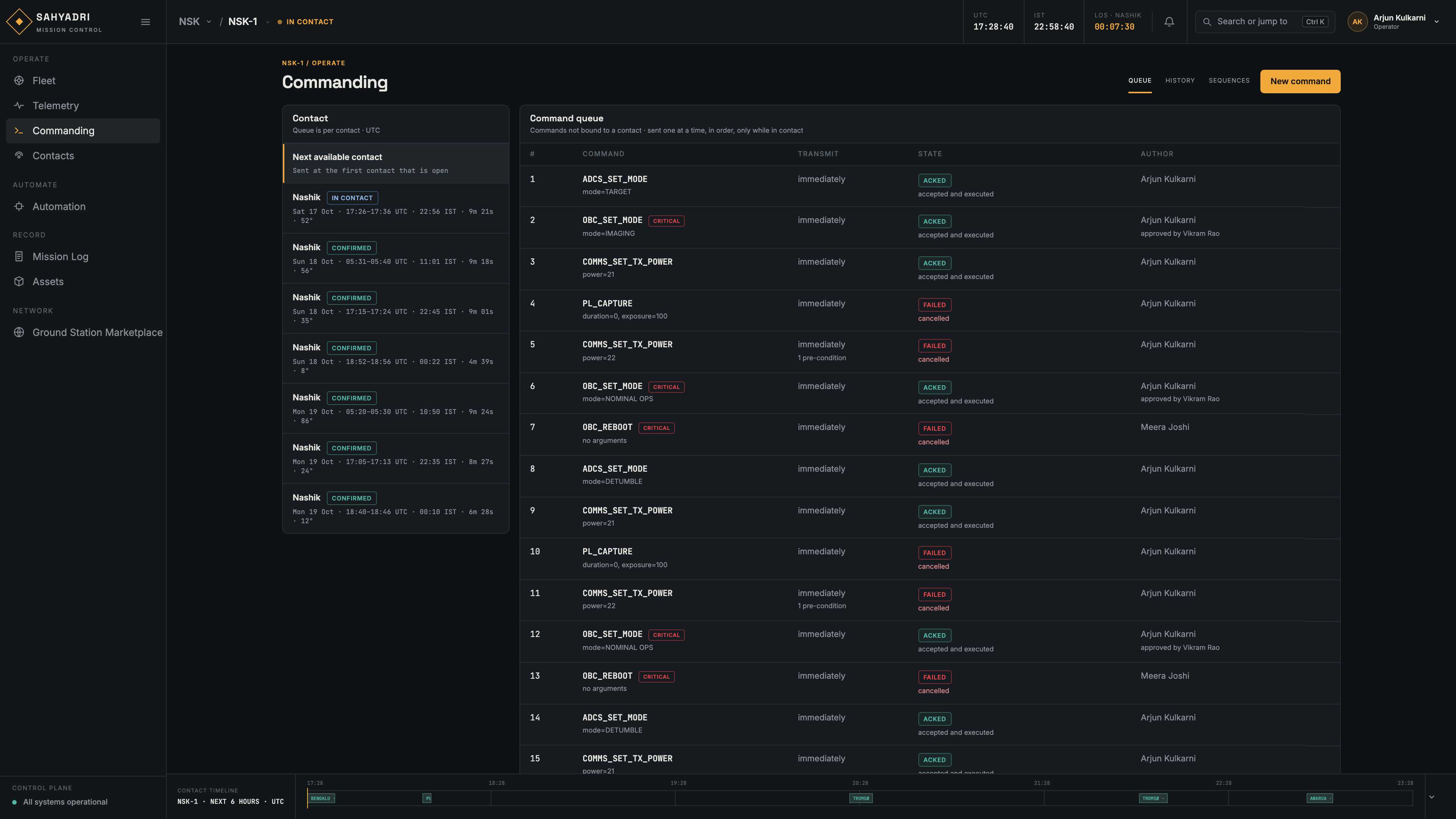Open Telemetry in the sidebar
The image size is (1456, 819).
pyautogui.click(x=83, y=106)
